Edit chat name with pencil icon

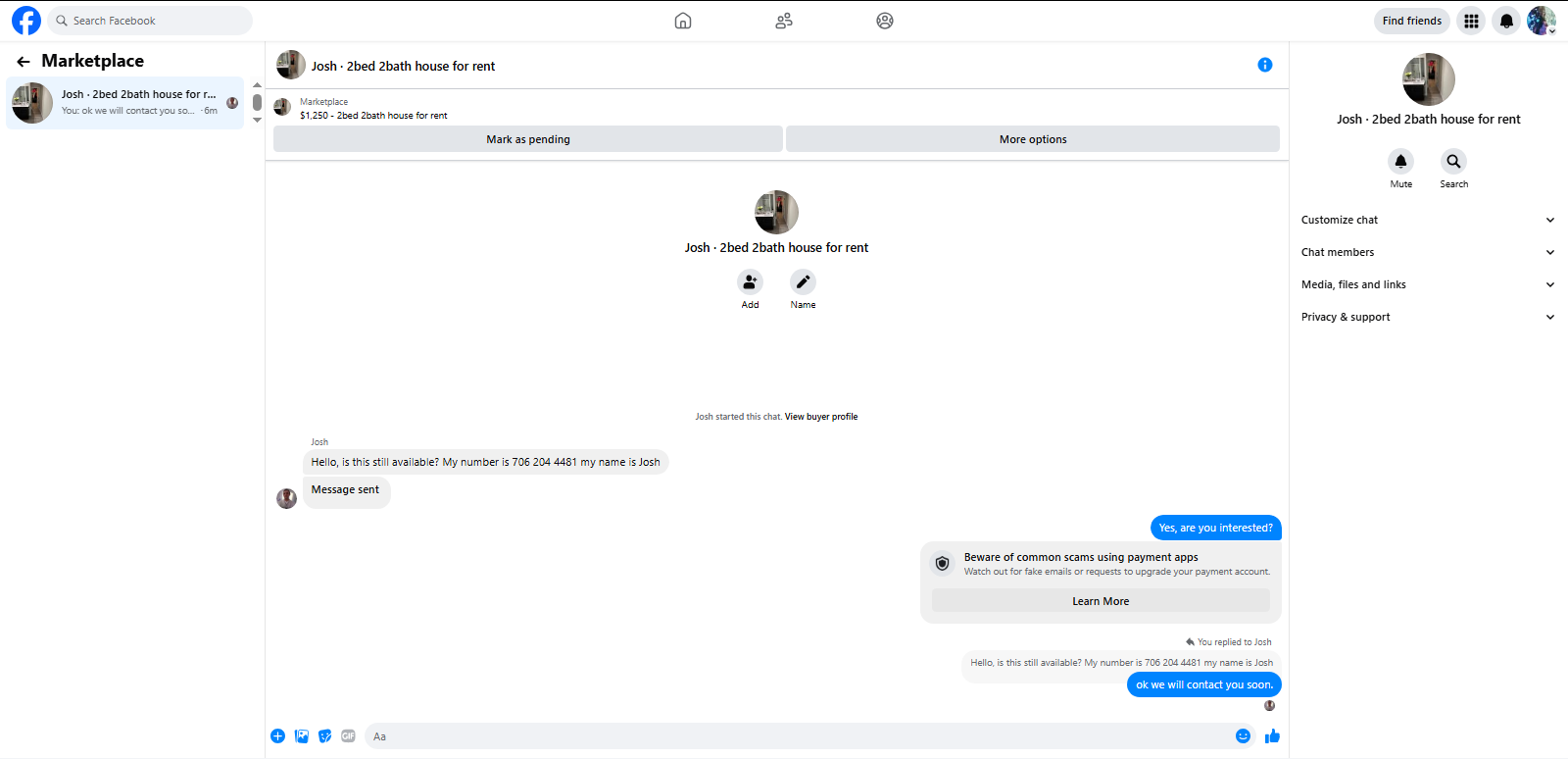click(x=803, y=282)
